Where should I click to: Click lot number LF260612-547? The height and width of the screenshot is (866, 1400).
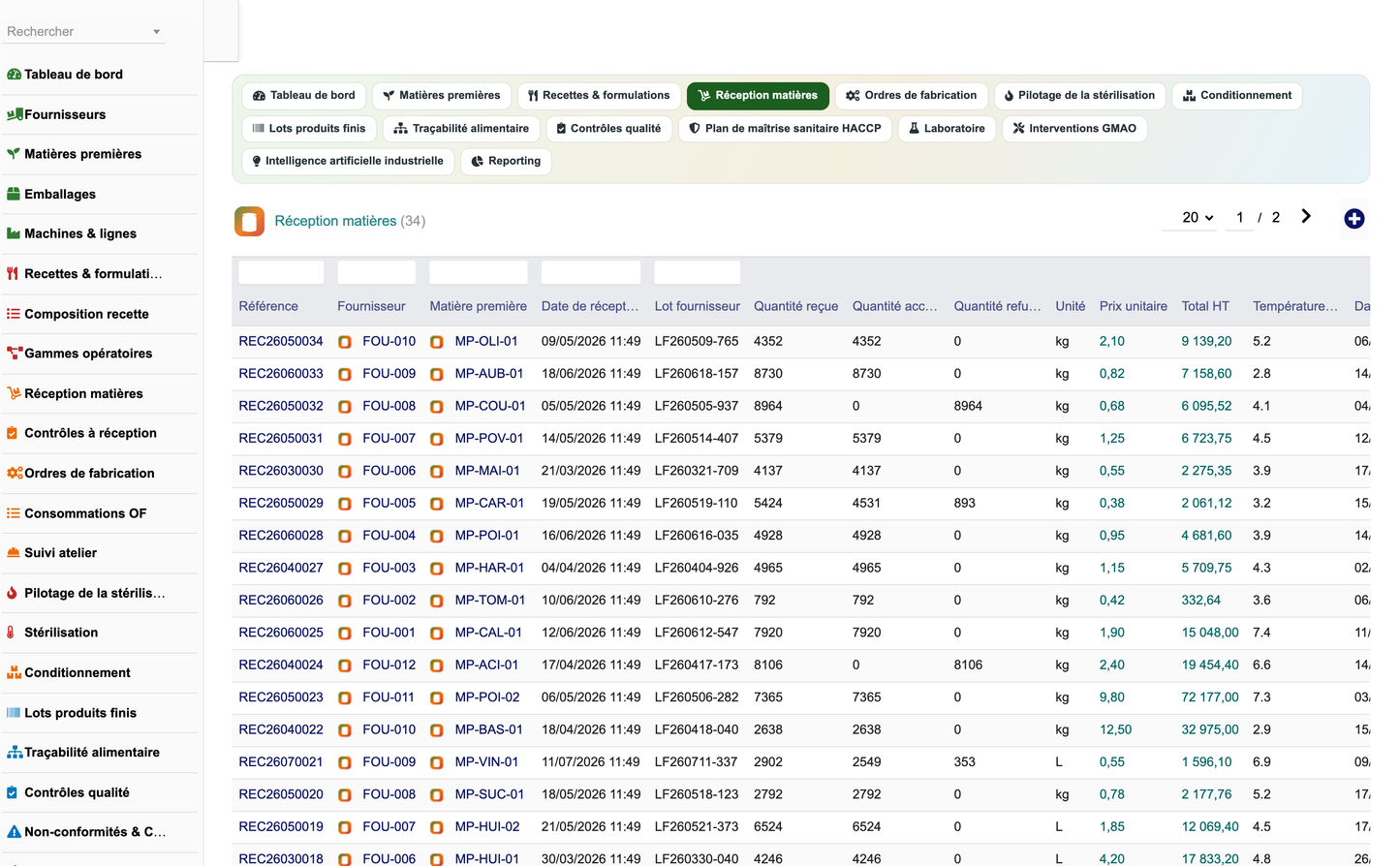point(697,634)
